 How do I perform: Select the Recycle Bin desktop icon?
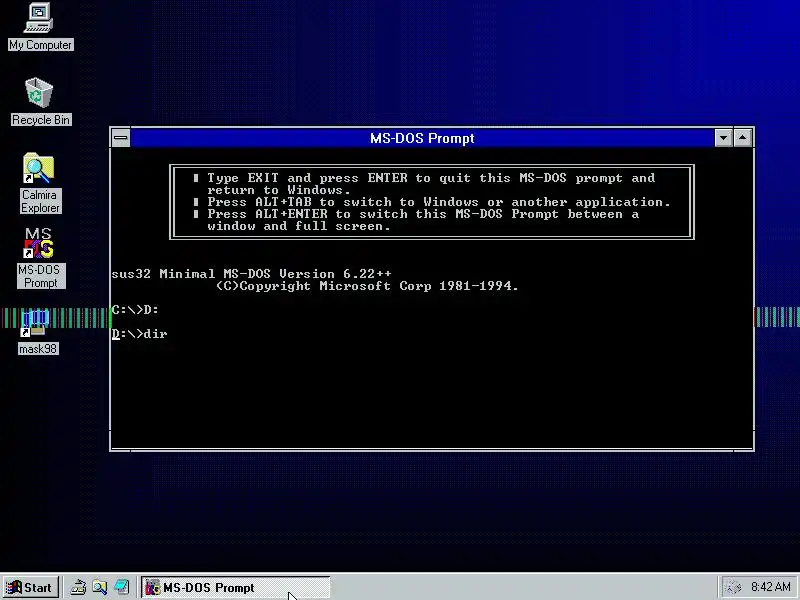pos(40,101)
